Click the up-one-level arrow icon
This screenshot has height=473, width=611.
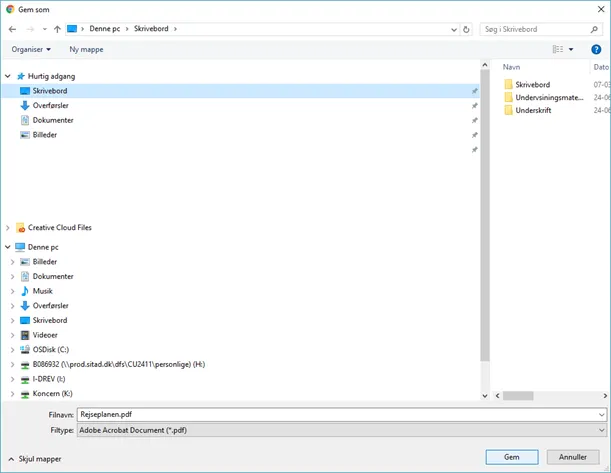(57, 29)
